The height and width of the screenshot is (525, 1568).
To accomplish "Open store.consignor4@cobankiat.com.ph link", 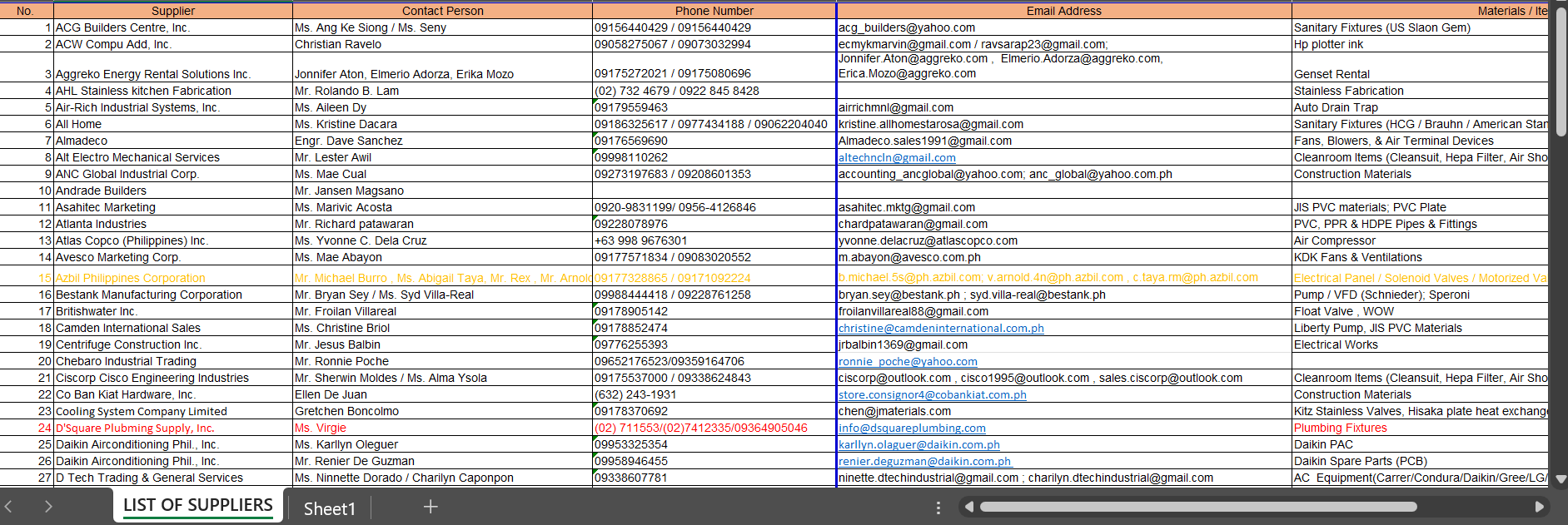I will (x=932, y=394).
